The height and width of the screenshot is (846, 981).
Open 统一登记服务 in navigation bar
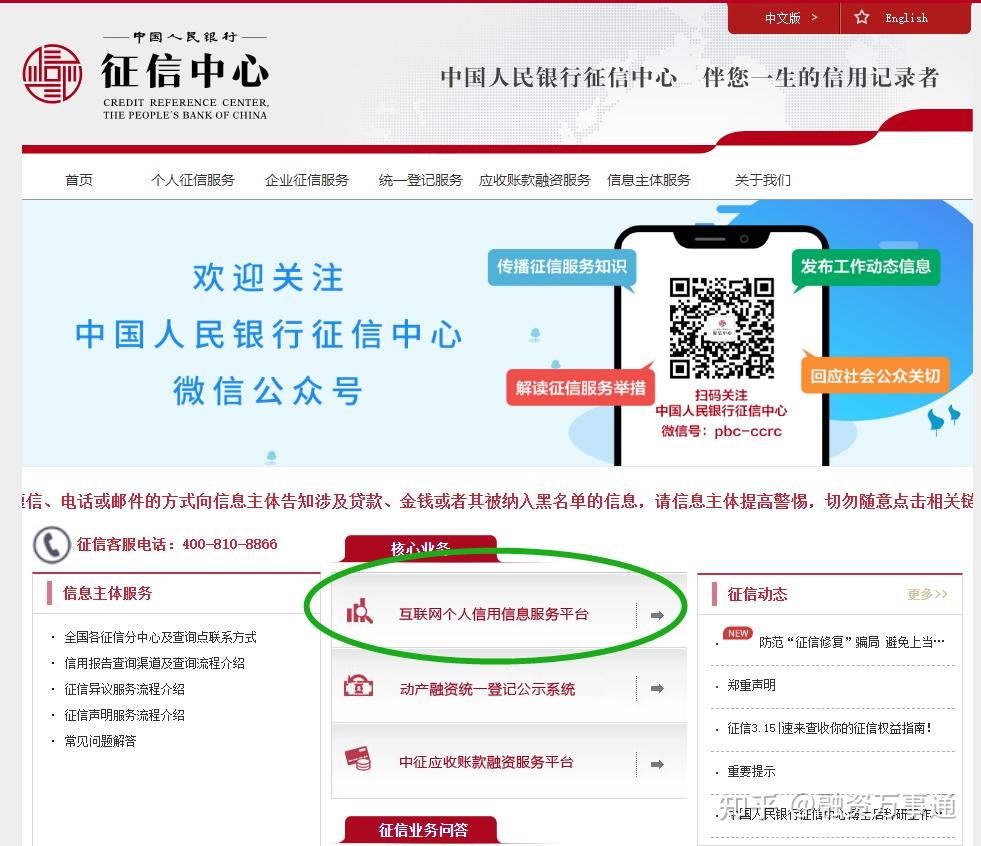[420, 180]
